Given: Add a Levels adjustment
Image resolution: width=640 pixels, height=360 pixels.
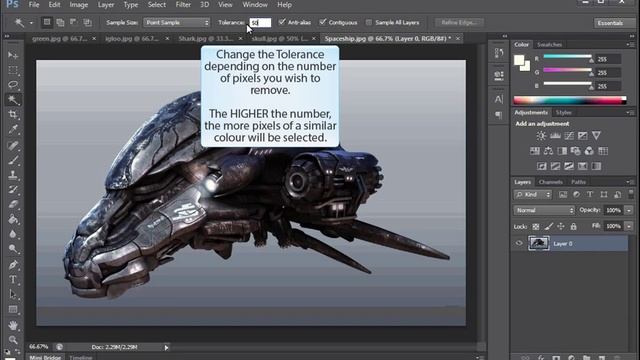Looking at the screenshot, I should (x=555, y=136).
